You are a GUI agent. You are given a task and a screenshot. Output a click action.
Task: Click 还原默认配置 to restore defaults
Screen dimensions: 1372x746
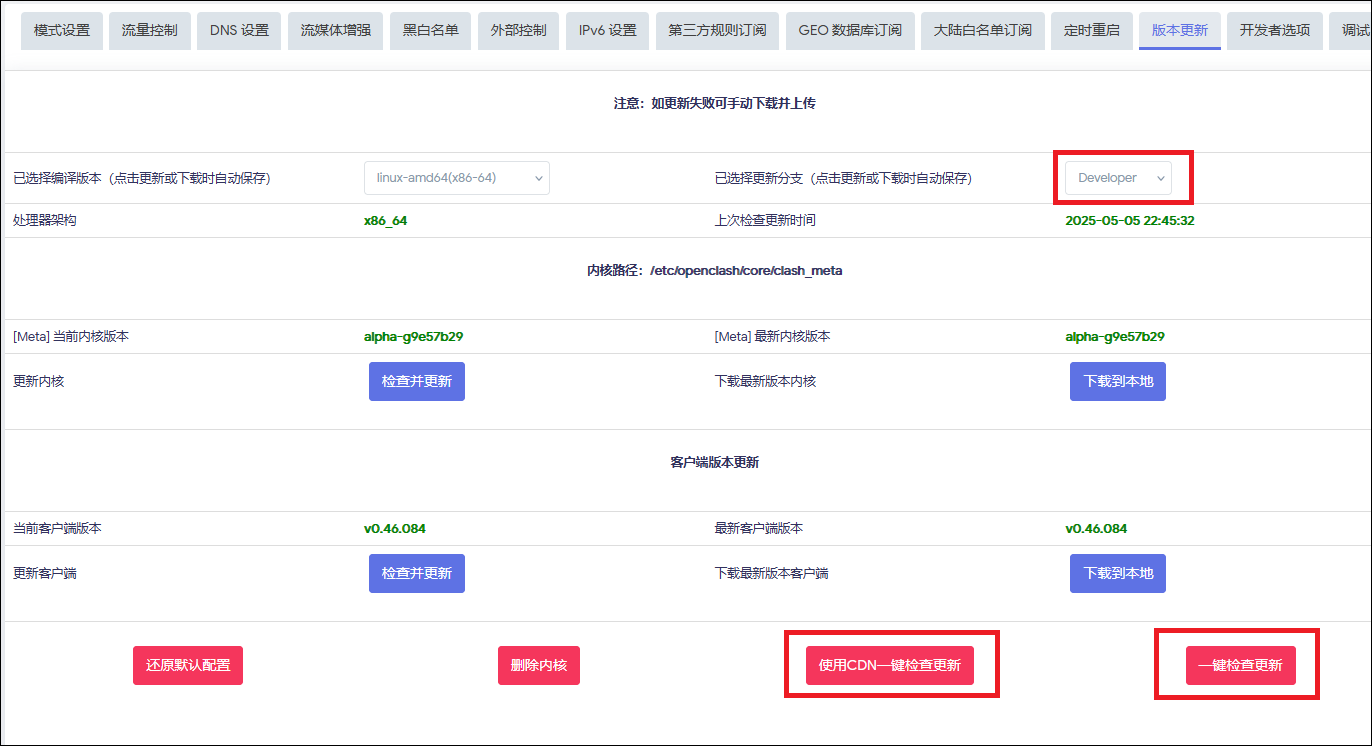pyautogui.click(x=187, y=665)
